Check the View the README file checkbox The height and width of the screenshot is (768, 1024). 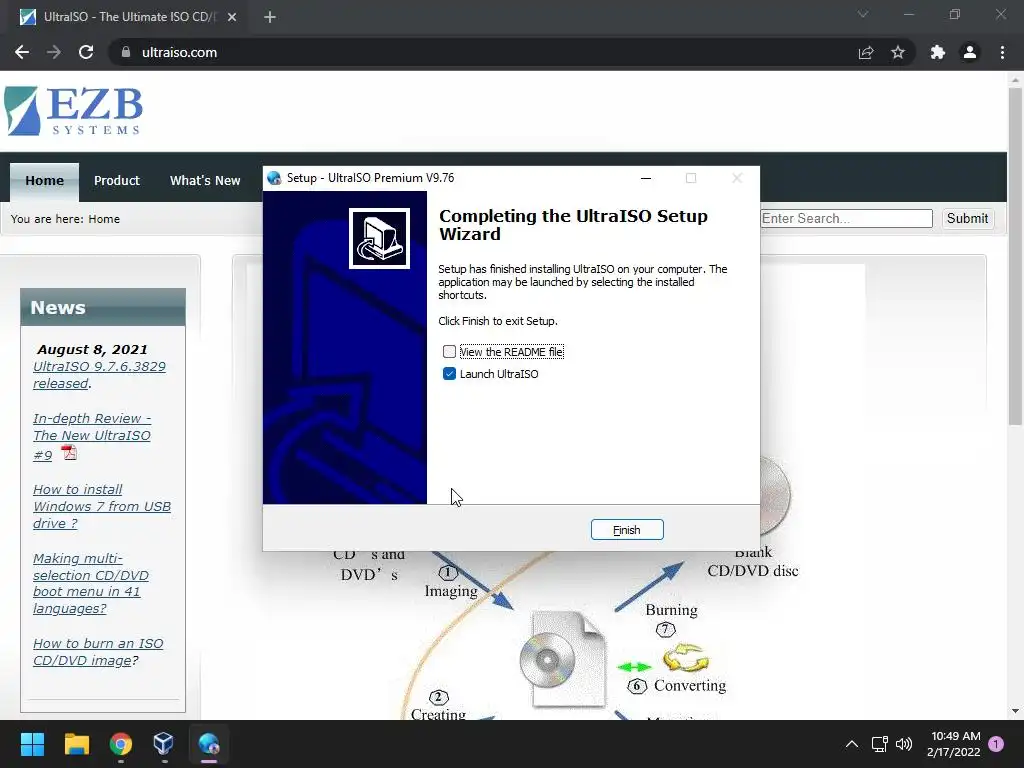pos(449,352)
